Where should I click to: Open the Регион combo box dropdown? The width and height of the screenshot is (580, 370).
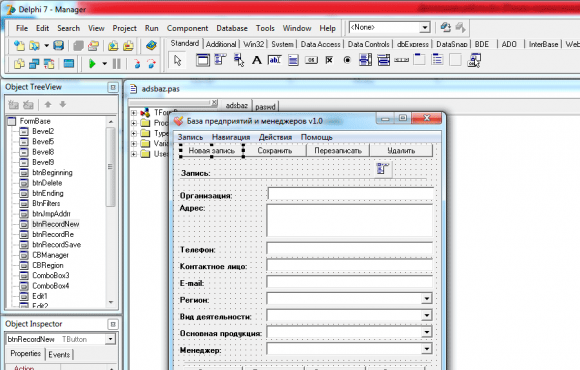(426, 299)
